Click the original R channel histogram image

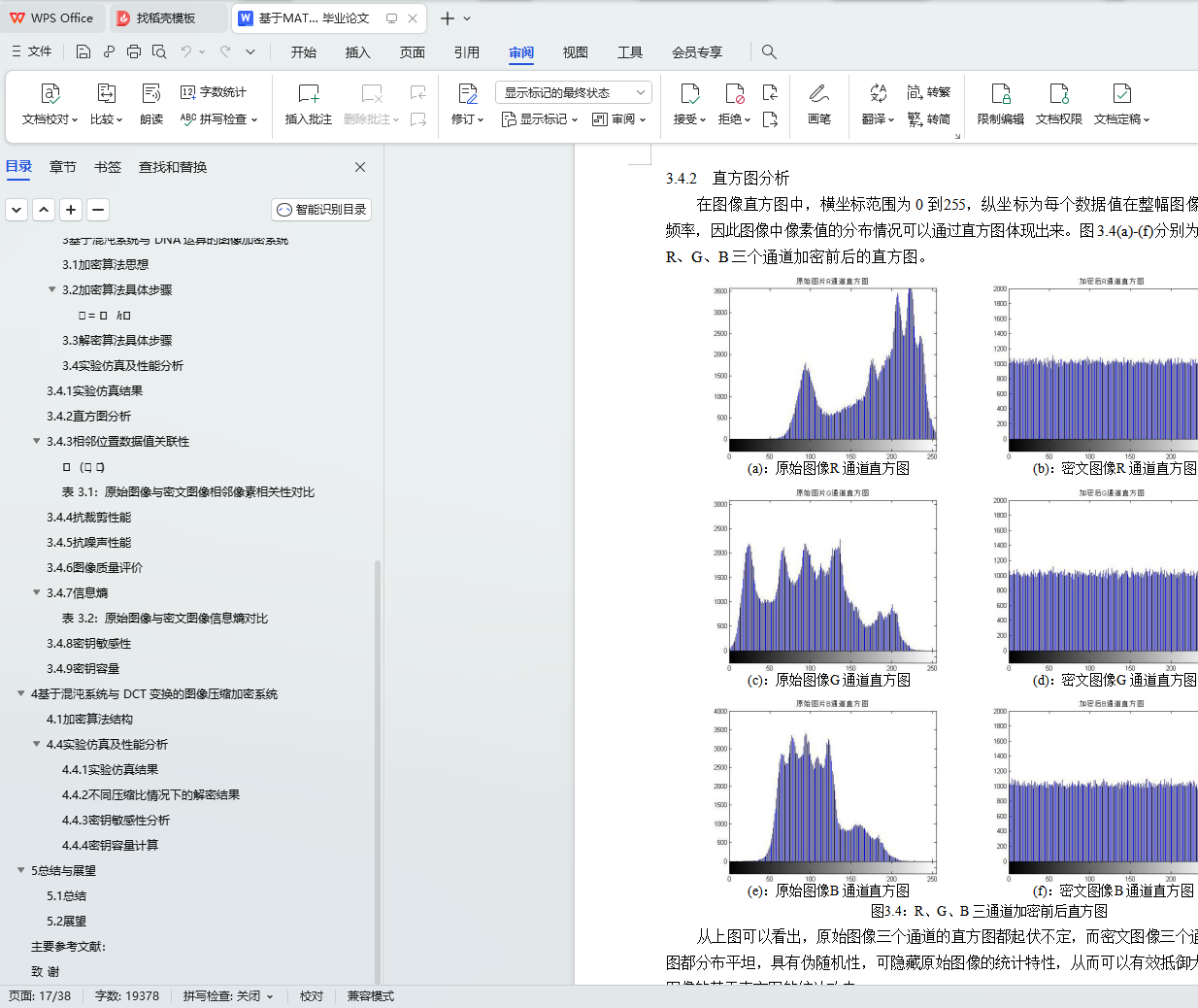click(825, 370)
